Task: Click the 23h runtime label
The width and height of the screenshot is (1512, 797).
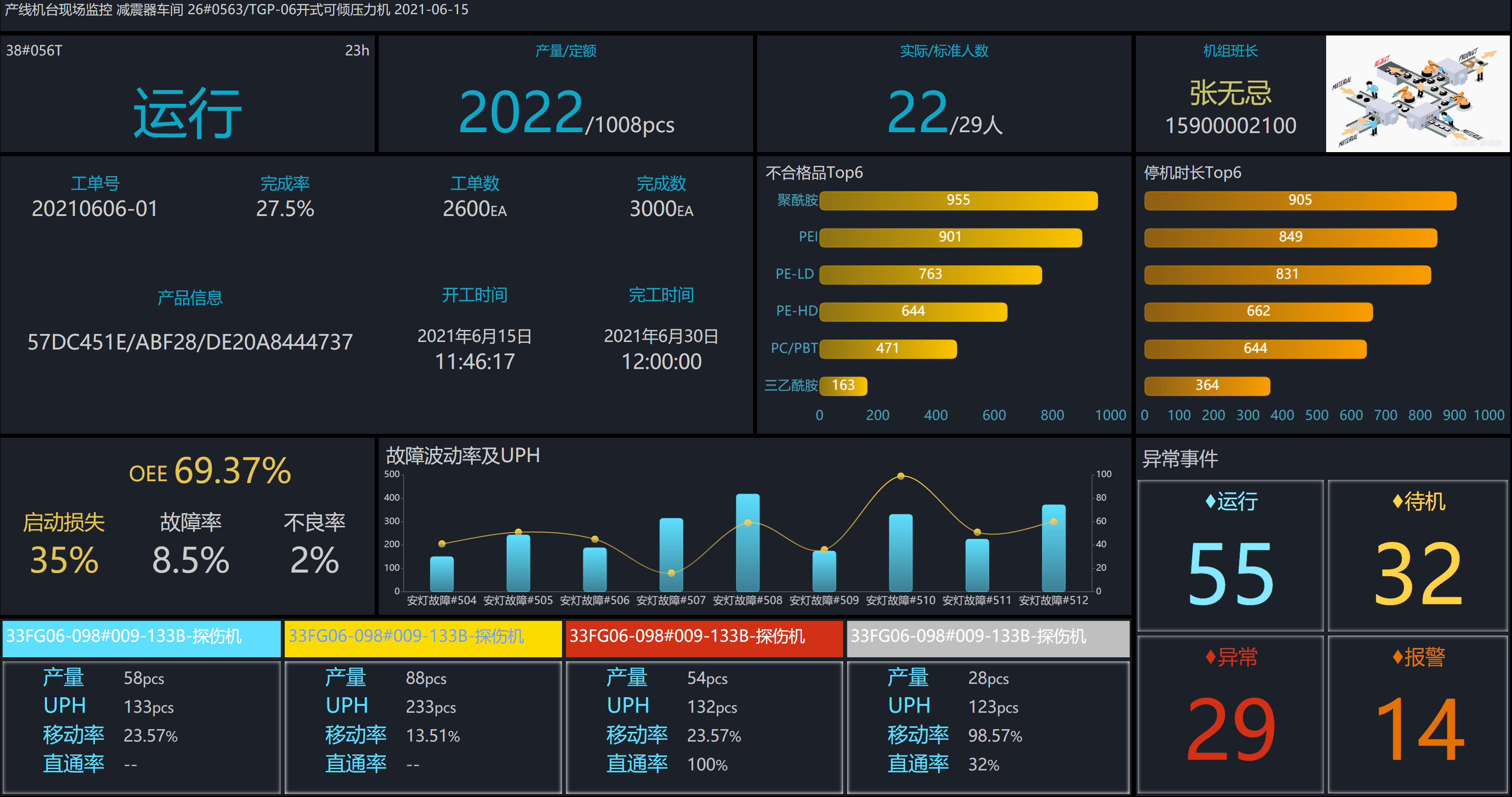Action: [357, 51]
